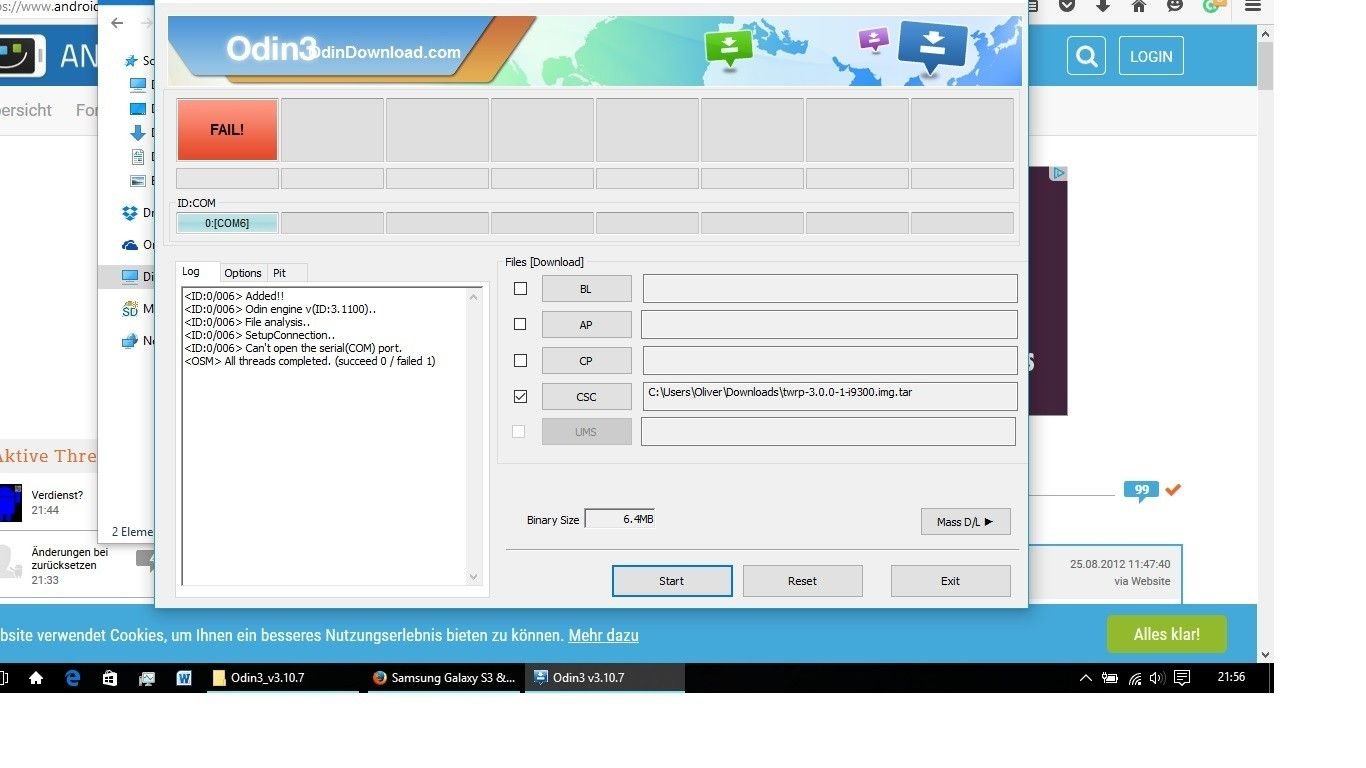Click the red FAIL! status box

click(x=227, y=129)
